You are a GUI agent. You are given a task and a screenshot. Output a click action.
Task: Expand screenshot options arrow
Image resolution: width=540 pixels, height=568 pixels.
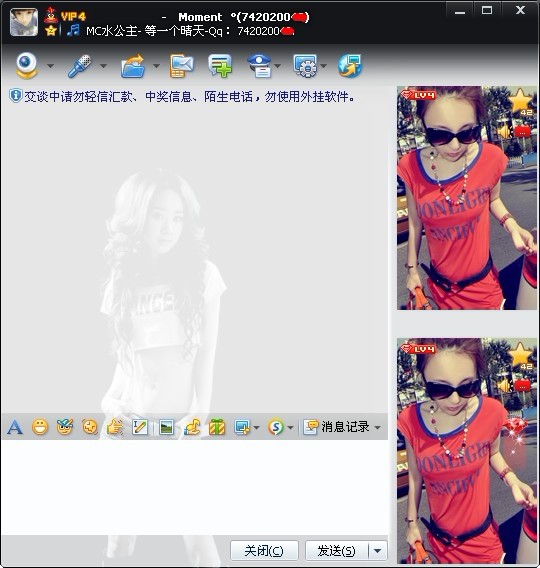(x=256, y=428)
